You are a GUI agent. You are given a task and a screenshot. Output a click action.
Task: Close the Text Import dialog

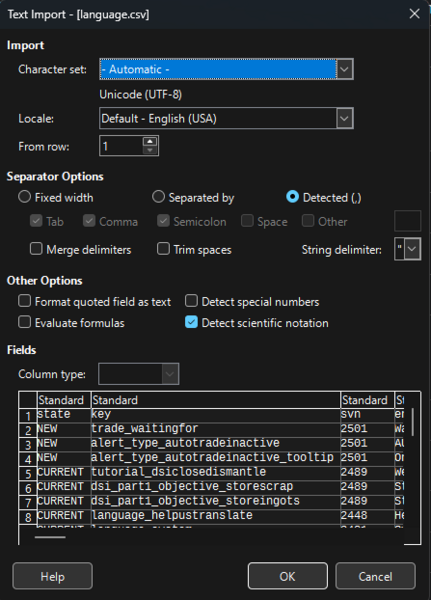coord(414,14)
